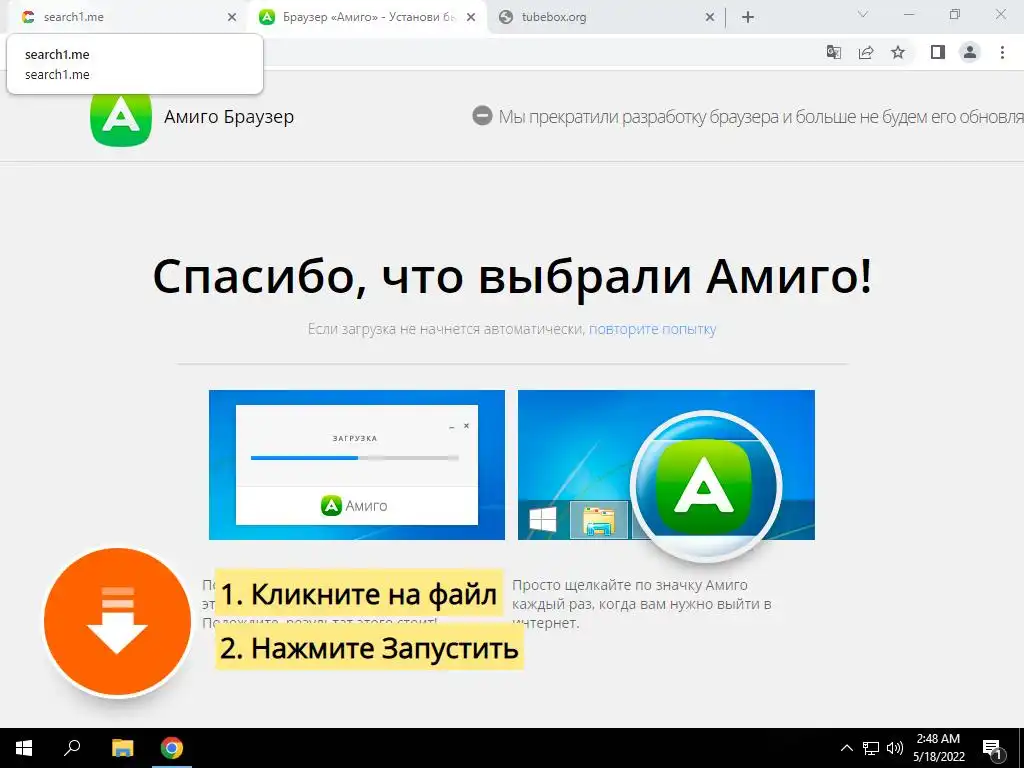The image size is (1024, 768).
Task: Close the Амиго browser tab
Action: pos(471,18)
